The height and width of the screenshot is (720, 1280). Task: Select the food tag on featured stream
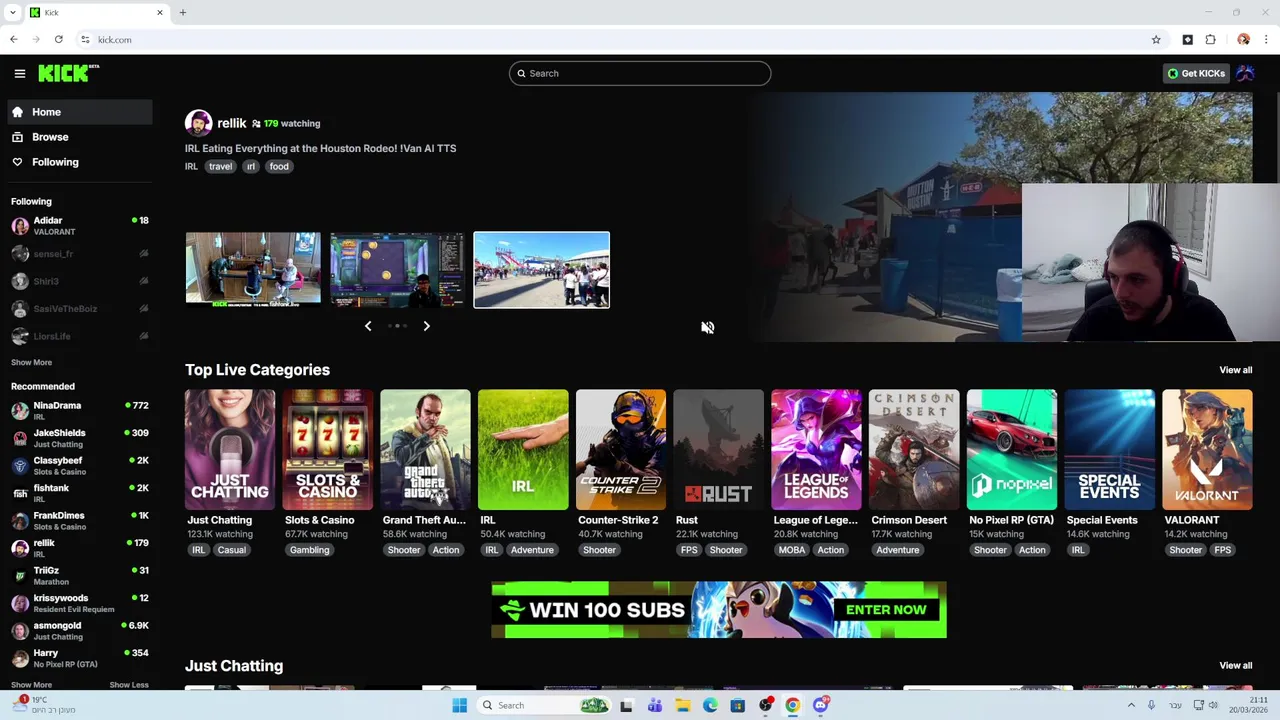(279, 166)
